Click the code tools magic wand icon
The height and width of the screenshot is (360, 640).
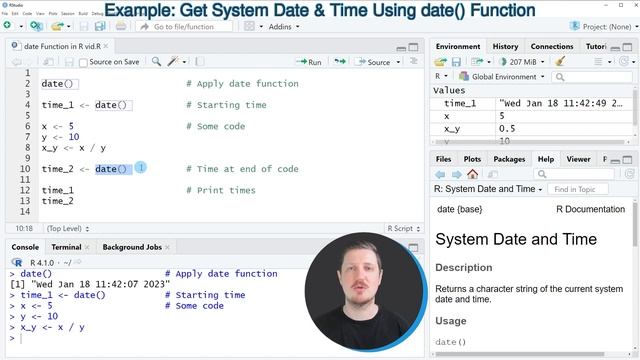click(x=173, y=62)
